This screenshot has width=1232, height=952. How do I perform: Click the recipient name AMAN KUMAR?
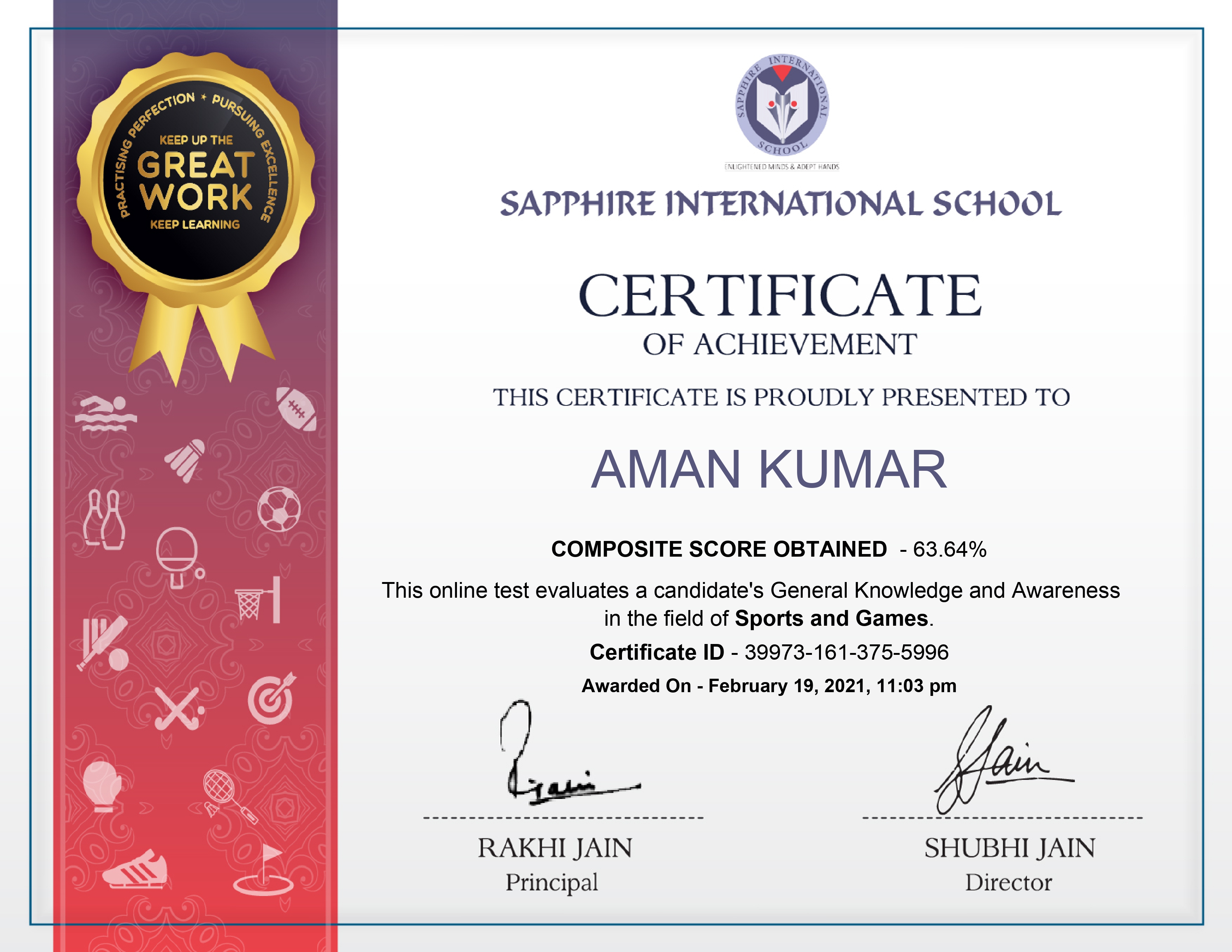coord(769,469)
